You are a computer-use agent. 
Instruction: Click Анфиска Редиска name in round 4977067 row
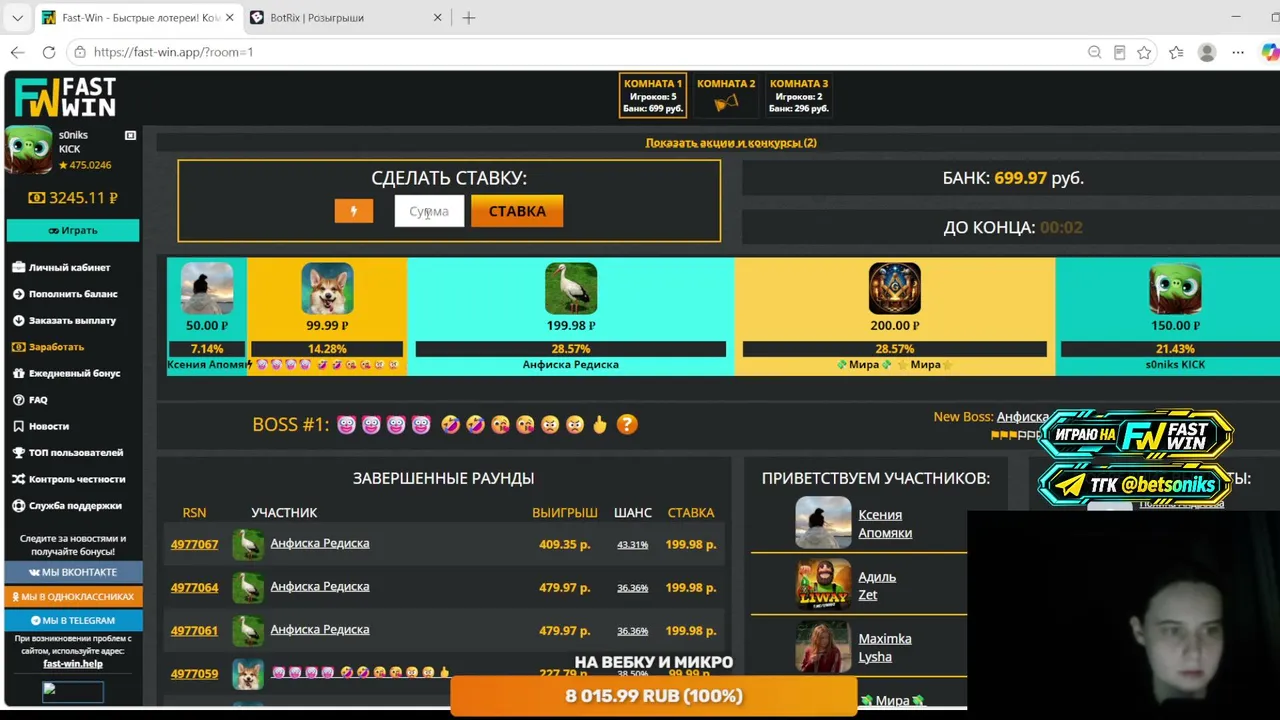(x=320, y=543)
